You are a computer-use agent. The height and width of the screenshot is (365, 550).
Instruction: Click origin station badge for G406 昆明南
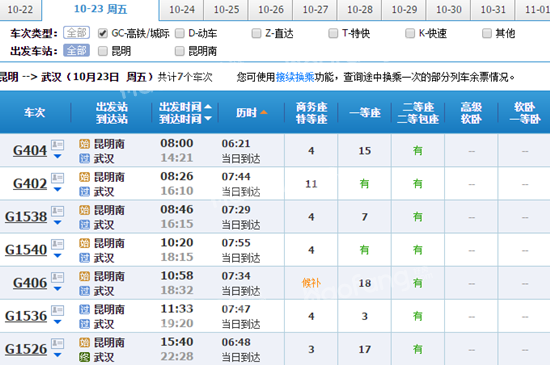pos(85,276)
